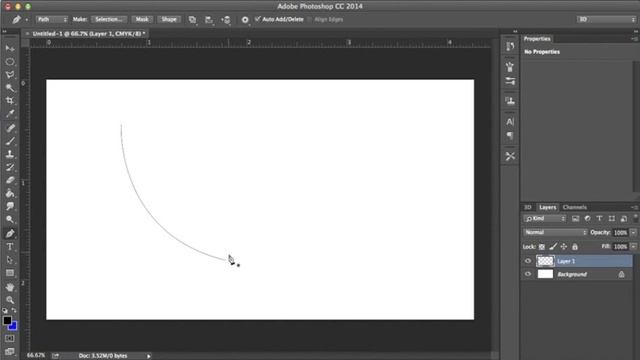This screenshot has width=640, height=360.
Task: Switch to the Layers tab
Action: 547,207
